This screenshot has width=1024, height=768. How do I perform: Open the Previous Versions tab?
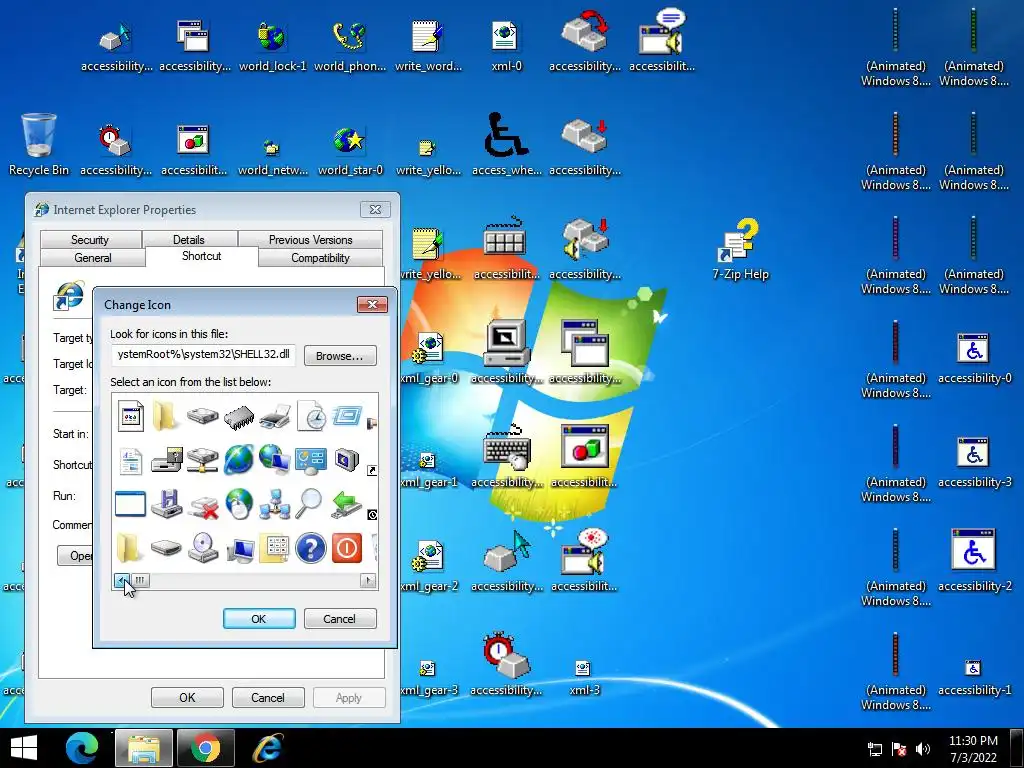[x=310, y=239]
